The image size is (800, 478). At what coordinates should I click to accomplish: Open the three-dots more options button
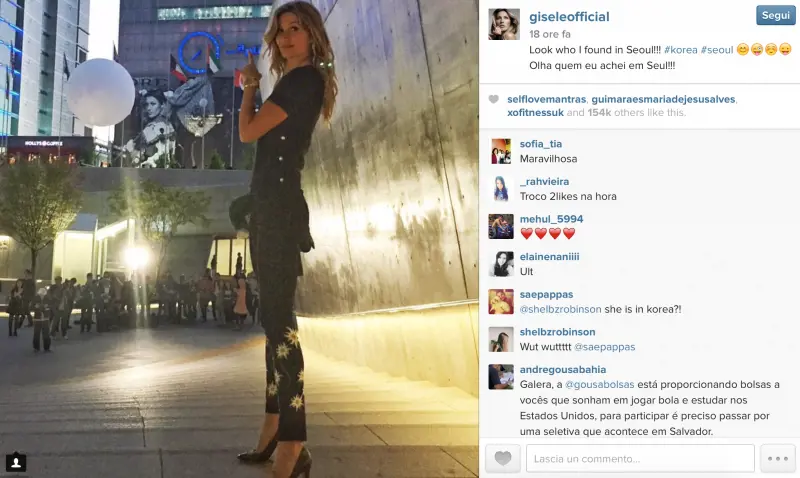pyautogui.click(x=778, y=458)
